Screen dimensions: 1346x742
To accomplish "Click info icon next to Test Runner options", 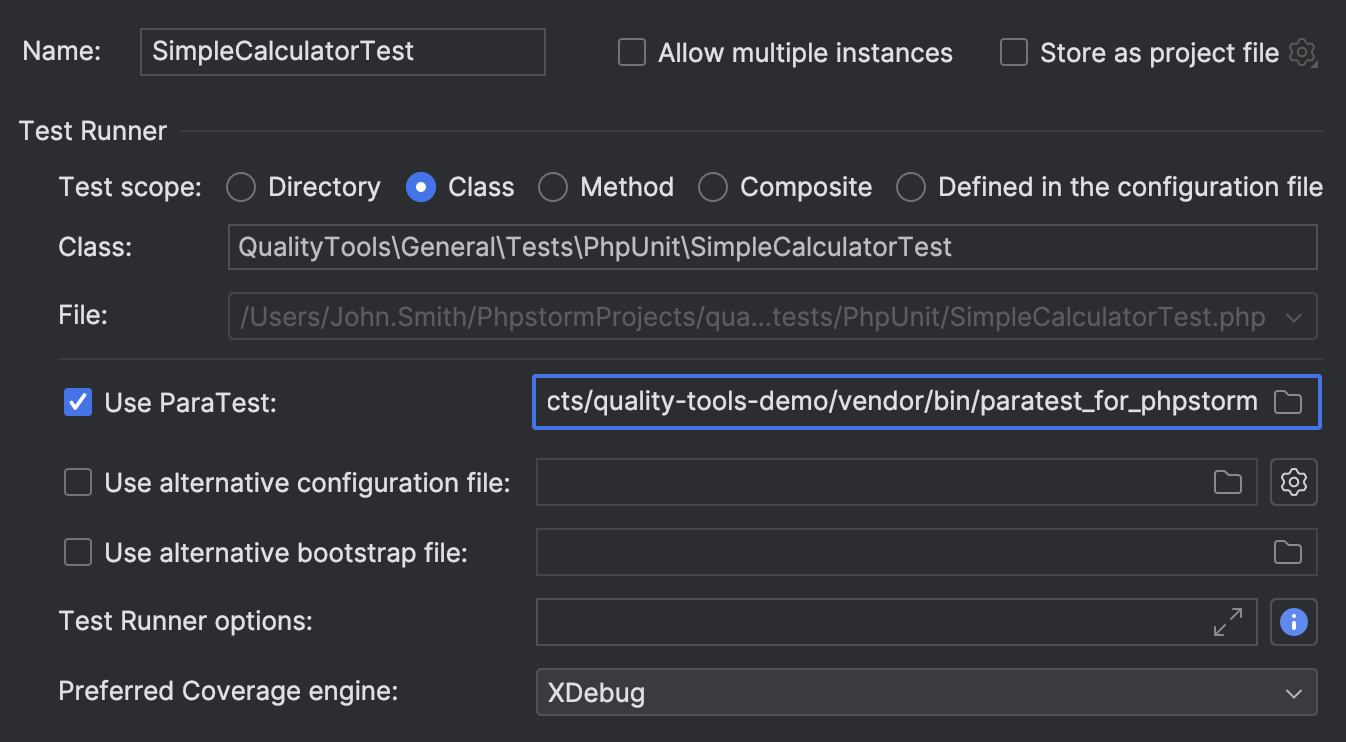I will point(1294,622).
